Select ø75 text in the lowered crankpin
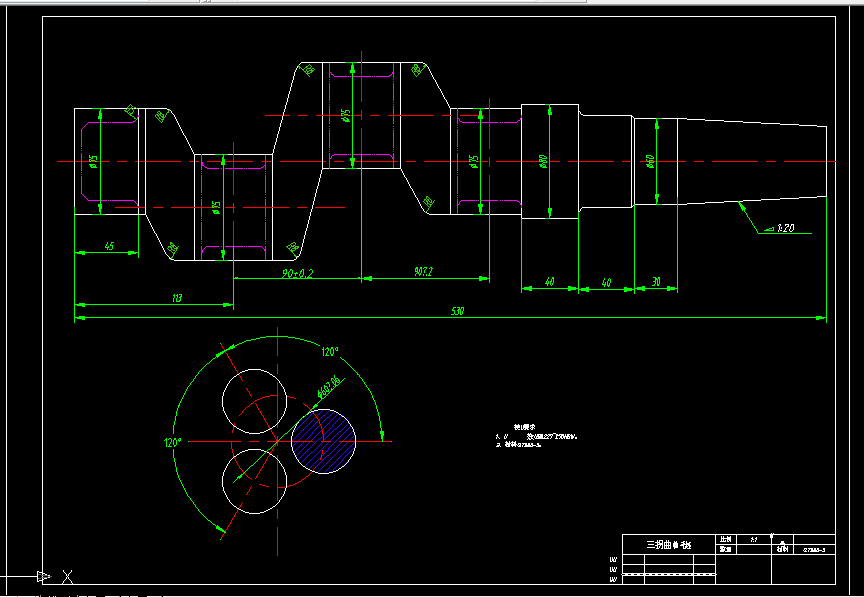The image size is (864, 597). (x=216, y=208)
